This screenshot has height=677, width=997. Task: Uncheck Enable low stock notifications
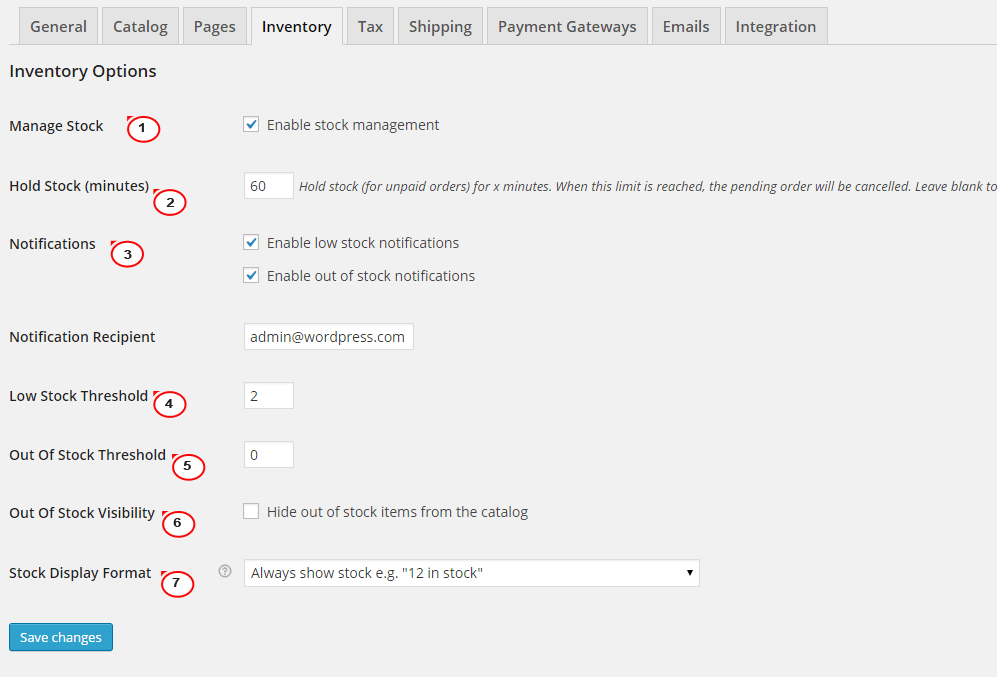[252, 242]
